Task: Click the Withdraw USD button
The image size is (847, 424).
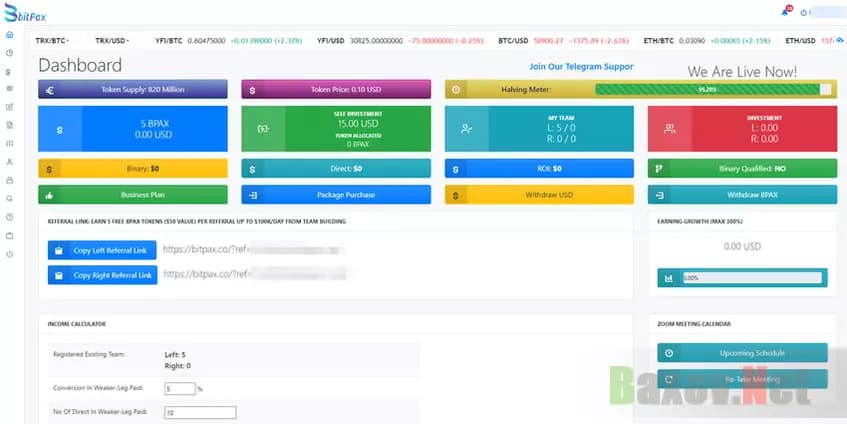Action: pos(539,195)
